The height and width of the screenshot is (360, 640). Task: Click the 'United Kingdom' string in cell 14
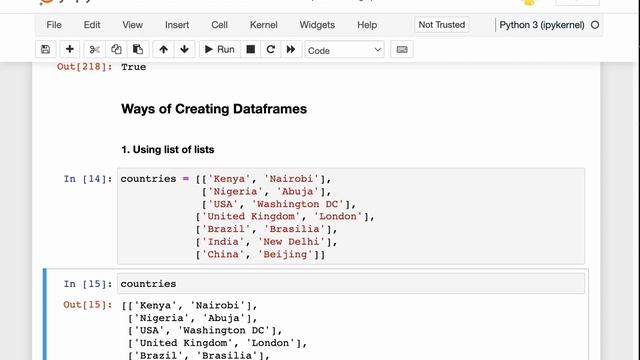pyautogui.click(x=251, y=216)
